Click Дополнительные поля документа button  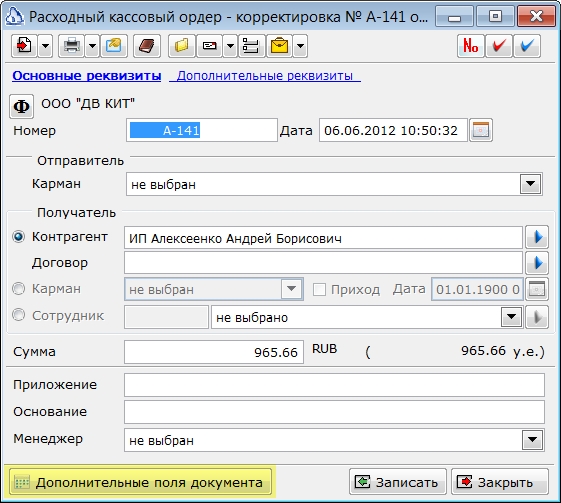(x=140, y=482)
